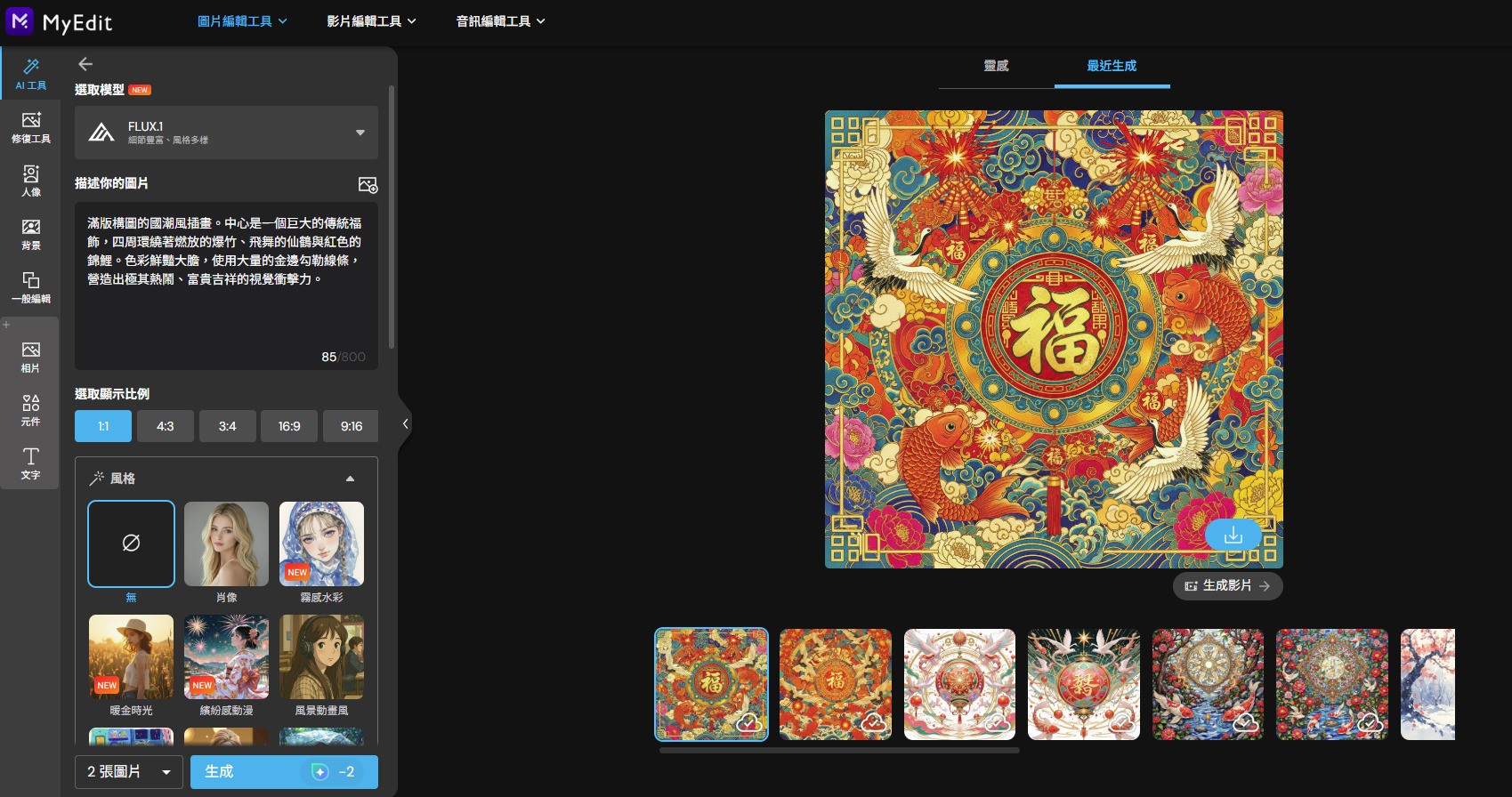Image resolution: width=1512 pixels, height=797 pixels.
Task: Choose the 肖像 style
Action: [226, 543]
